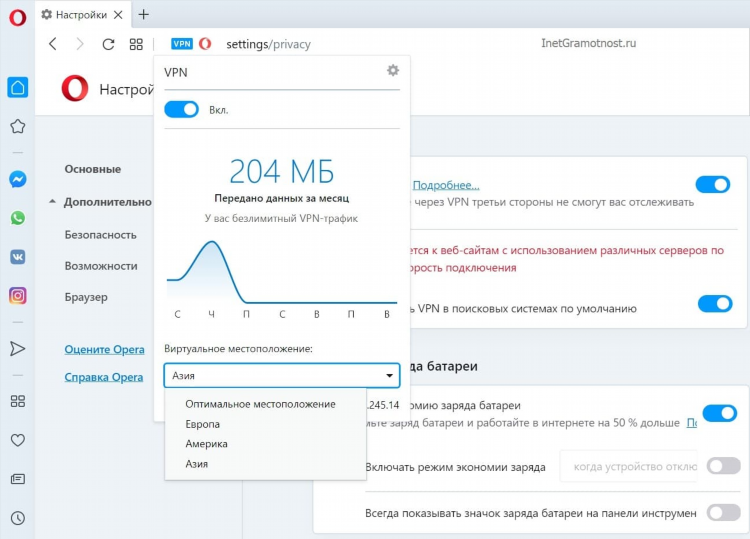Click the address bar settings/privacy

[x=268, y=44]
